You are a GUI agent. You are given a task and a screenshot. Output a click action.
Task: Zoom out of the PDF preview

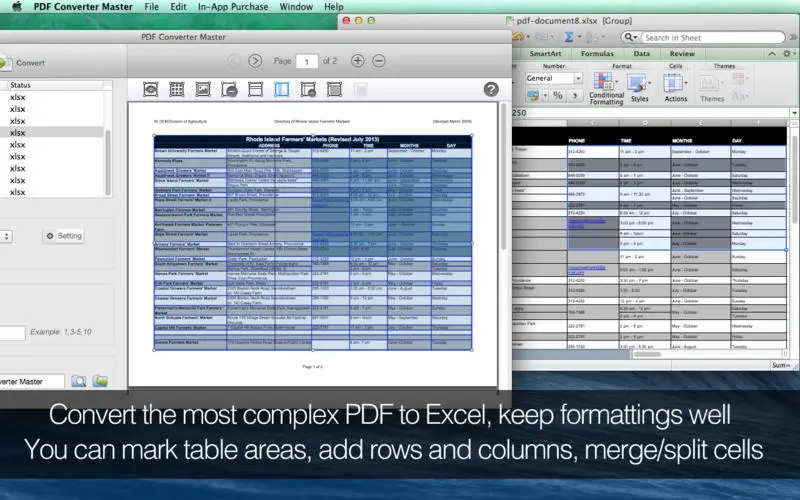(379, 61)
